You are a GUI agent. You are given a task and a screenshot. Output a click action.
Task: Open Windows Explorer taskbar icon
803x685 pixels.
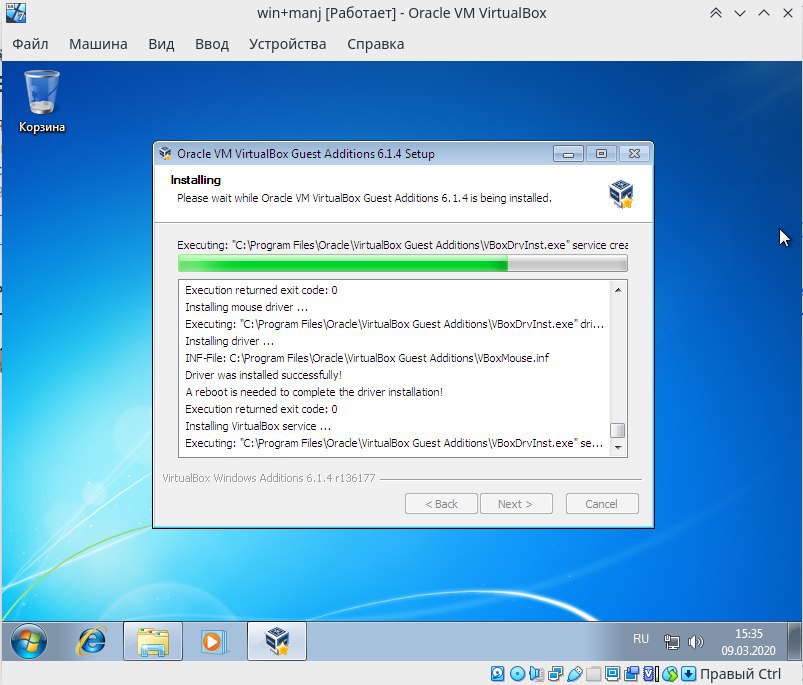click(x=153, y=641)
